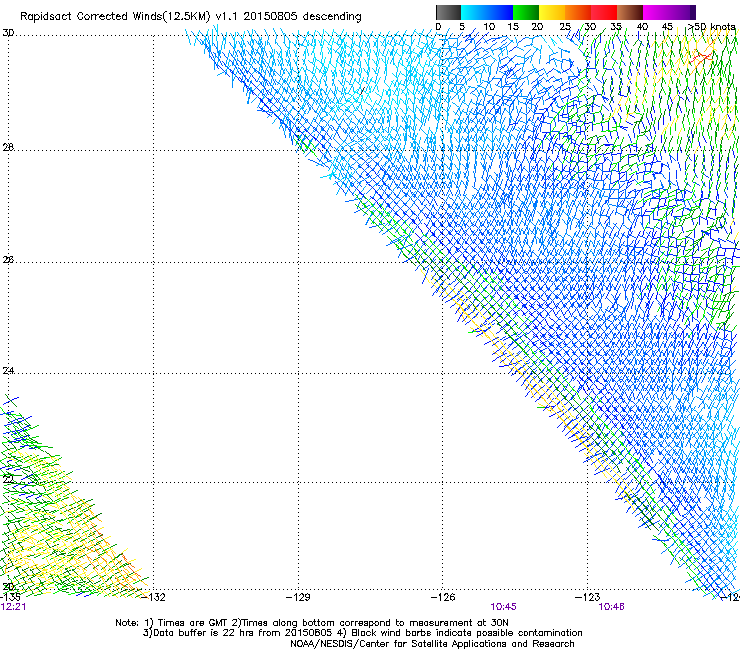740x650 pixels.
Task: Click the purple time stamp '12:21'
Action: [x=13, y=607]
